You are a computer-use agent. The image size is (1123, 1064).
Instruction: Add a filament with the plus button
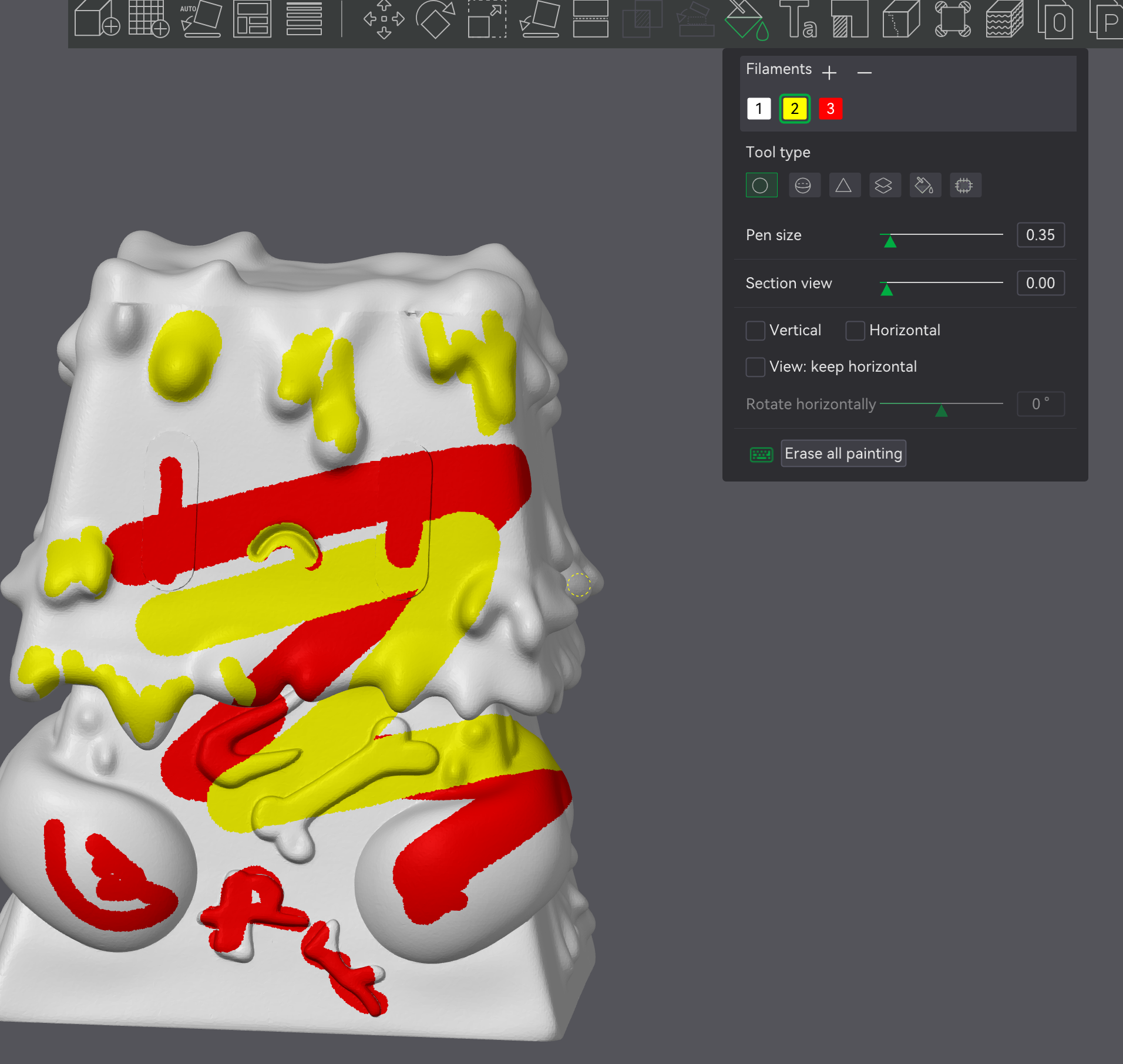coord(829,73)
